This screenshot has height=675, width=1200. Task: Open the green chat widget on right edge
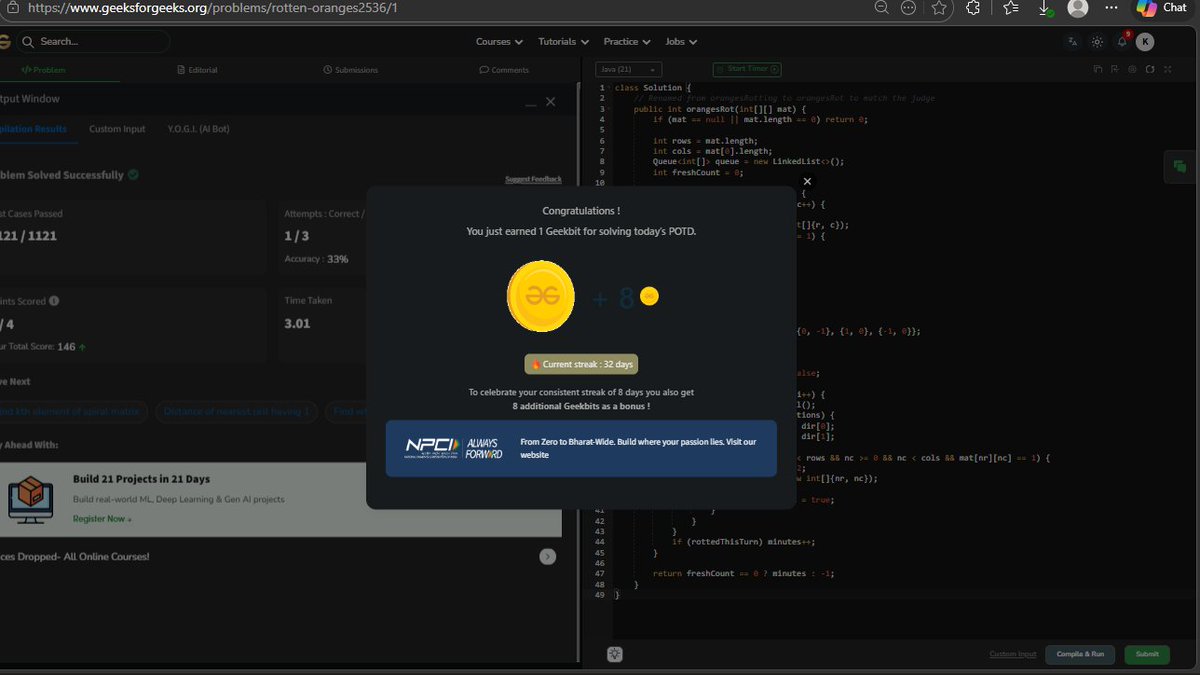tap(1180, 167)
